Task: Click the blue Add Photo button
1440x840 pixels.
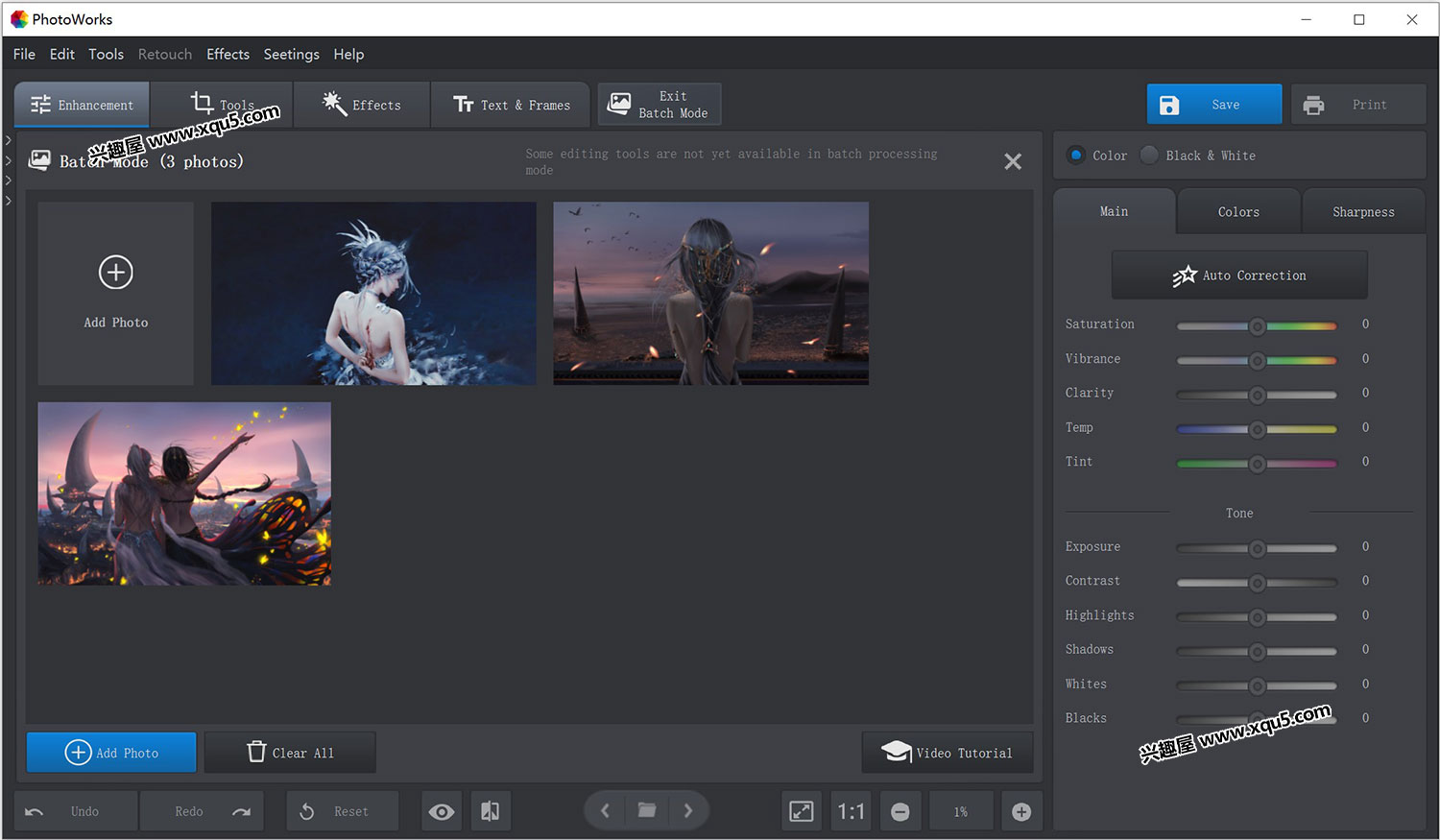Action: [x=111, y=753]
